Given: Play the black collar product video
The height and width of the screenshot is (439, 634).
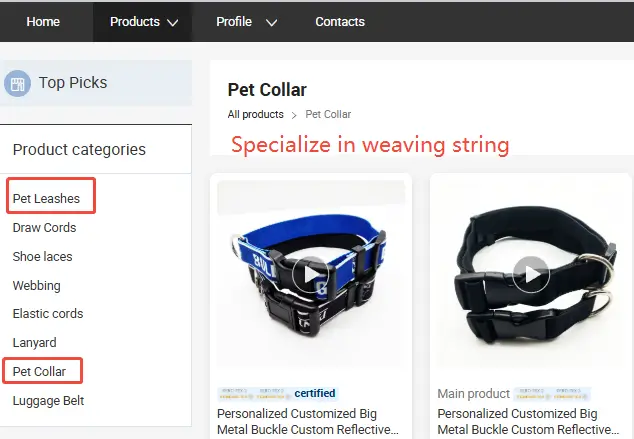Looking at the screenshot, I should point(531,274).
